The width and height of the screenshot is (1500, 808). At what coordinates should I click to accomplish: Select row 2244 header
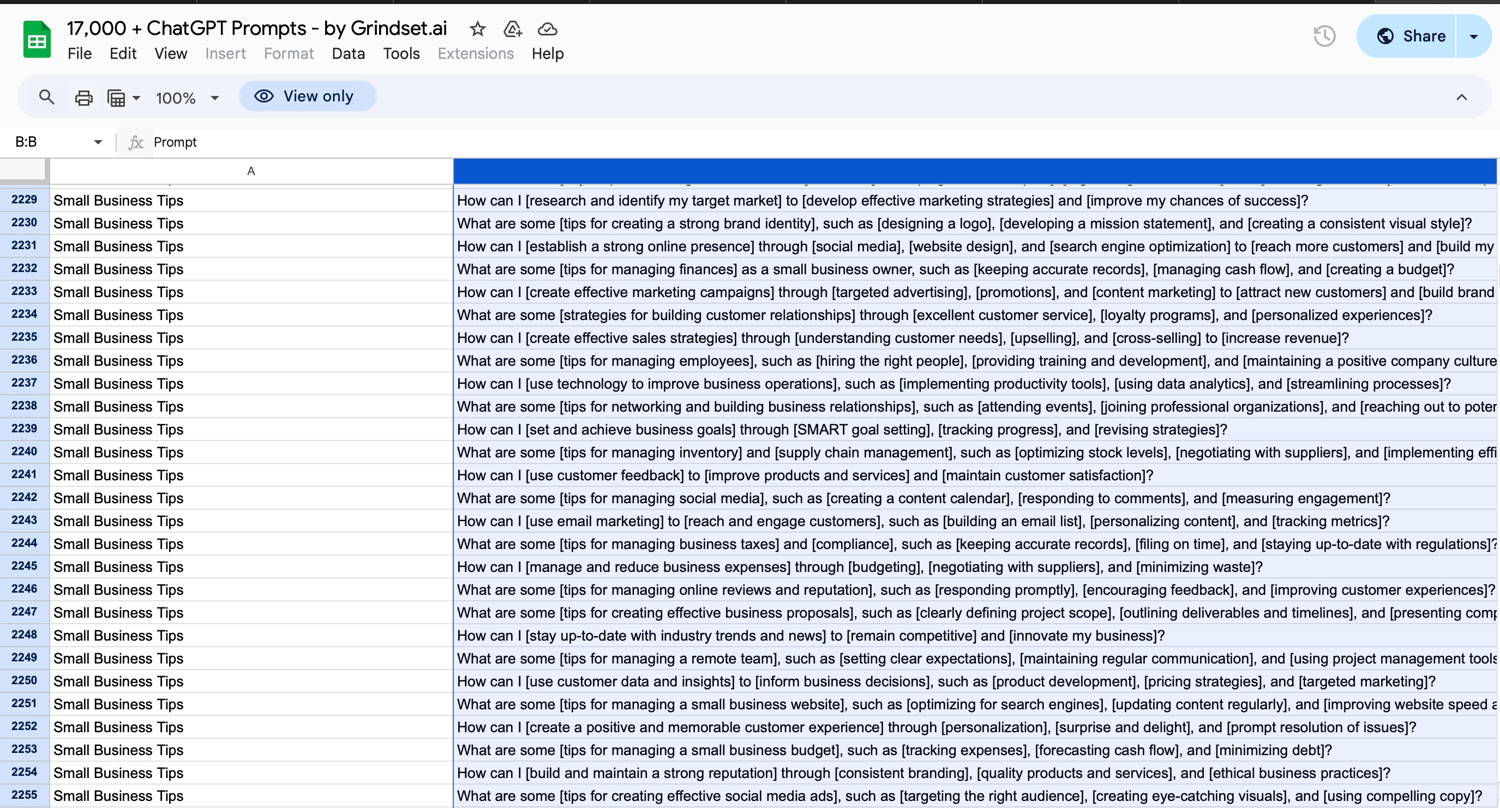point(24,544)
